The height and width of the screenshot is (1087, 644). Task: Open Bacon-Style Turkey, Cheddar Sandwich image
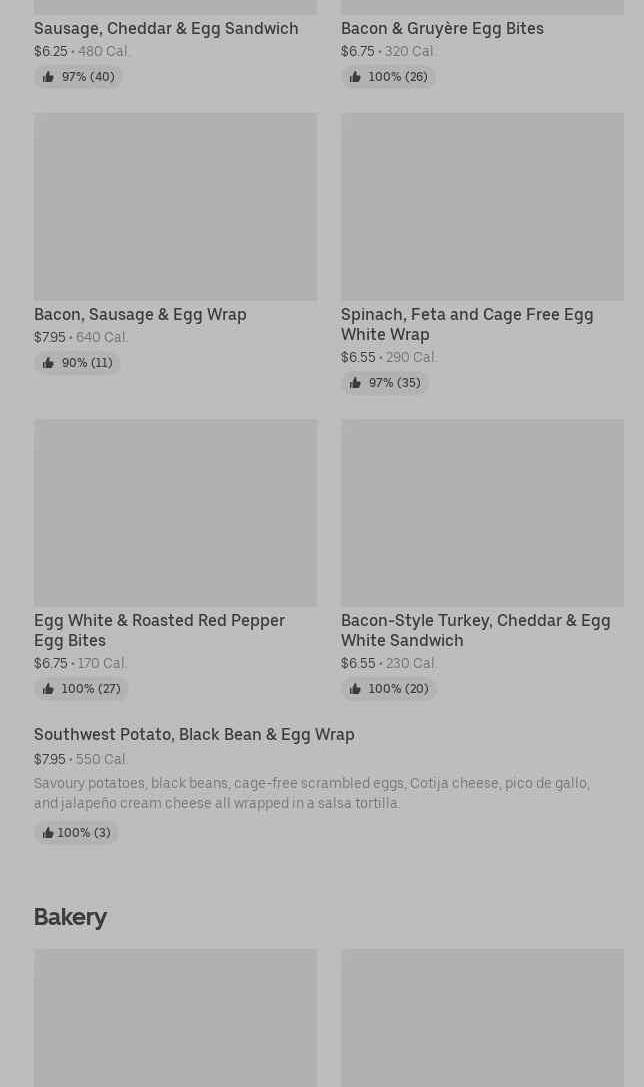coord(482,512)
